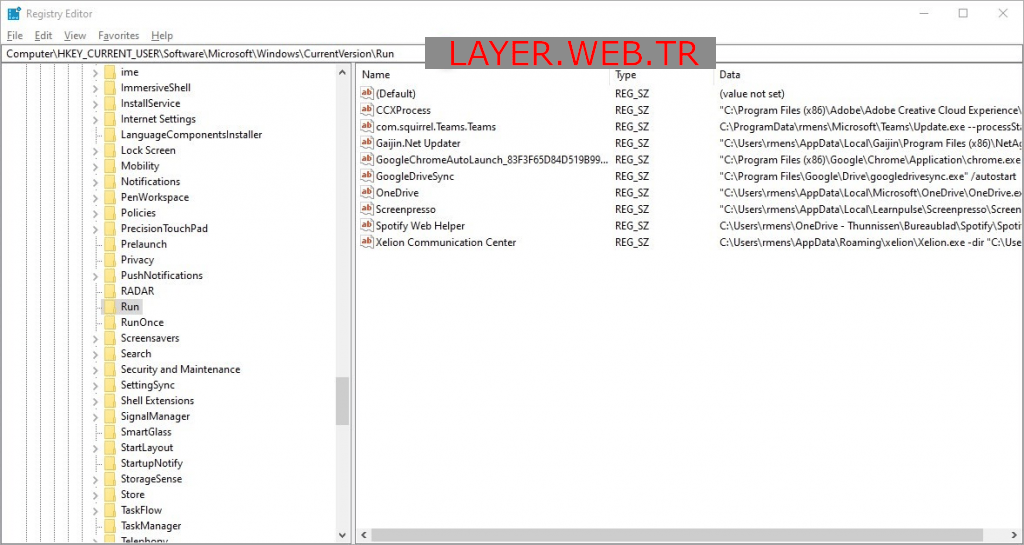Image resolution: width=1024 pixels, height=545 pixels.
Task: Click the string value icon beside OneDrive
Action: coord(366,193)
